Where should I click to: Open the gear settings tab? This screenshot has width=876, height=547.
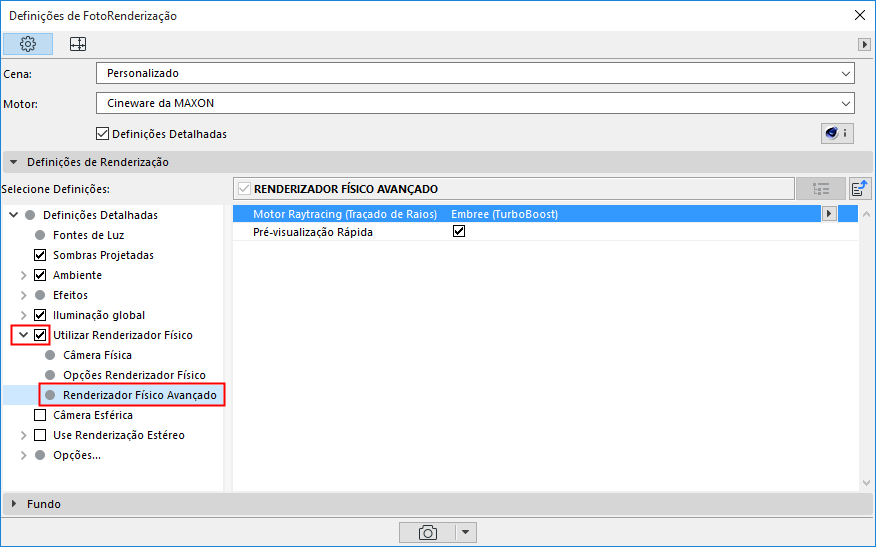[x=28, y=44]
